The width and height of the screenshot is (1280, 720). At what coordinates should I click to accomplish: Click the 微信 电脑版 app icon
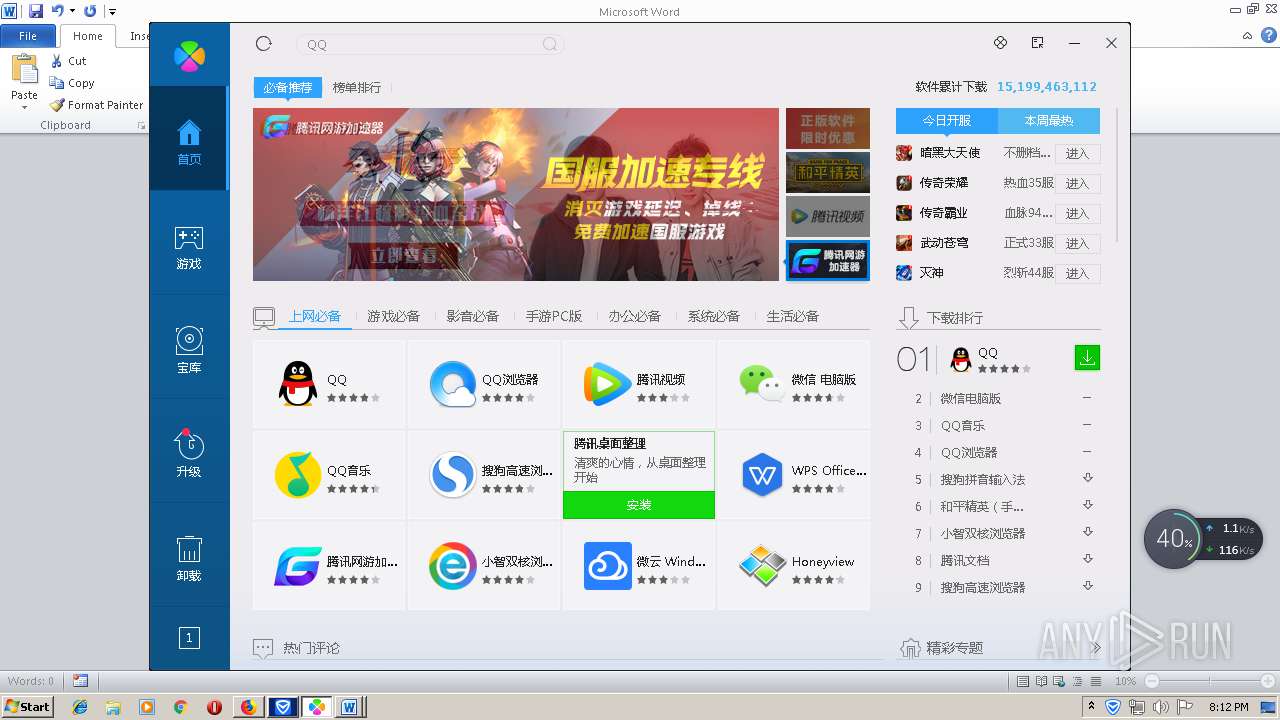pos(762,384)
